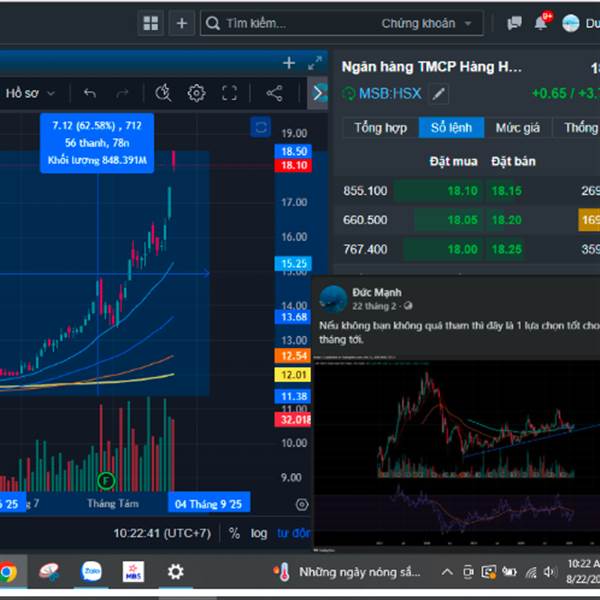600x600 pixels.
Task: Open the weather widget Những ngày nóng
Action: click(346, 572)
